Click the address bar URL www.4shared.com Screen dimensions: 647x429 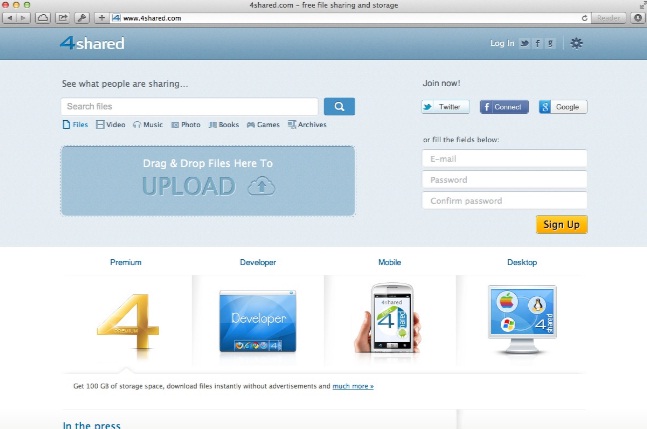point(152,18)
